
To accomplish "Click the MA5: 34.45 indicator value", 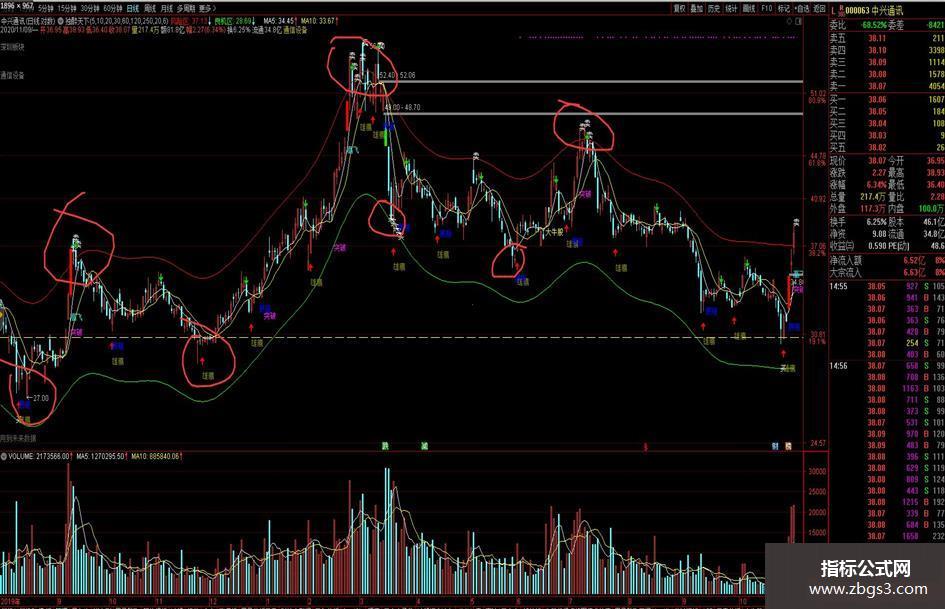I will tap(279, 21).
